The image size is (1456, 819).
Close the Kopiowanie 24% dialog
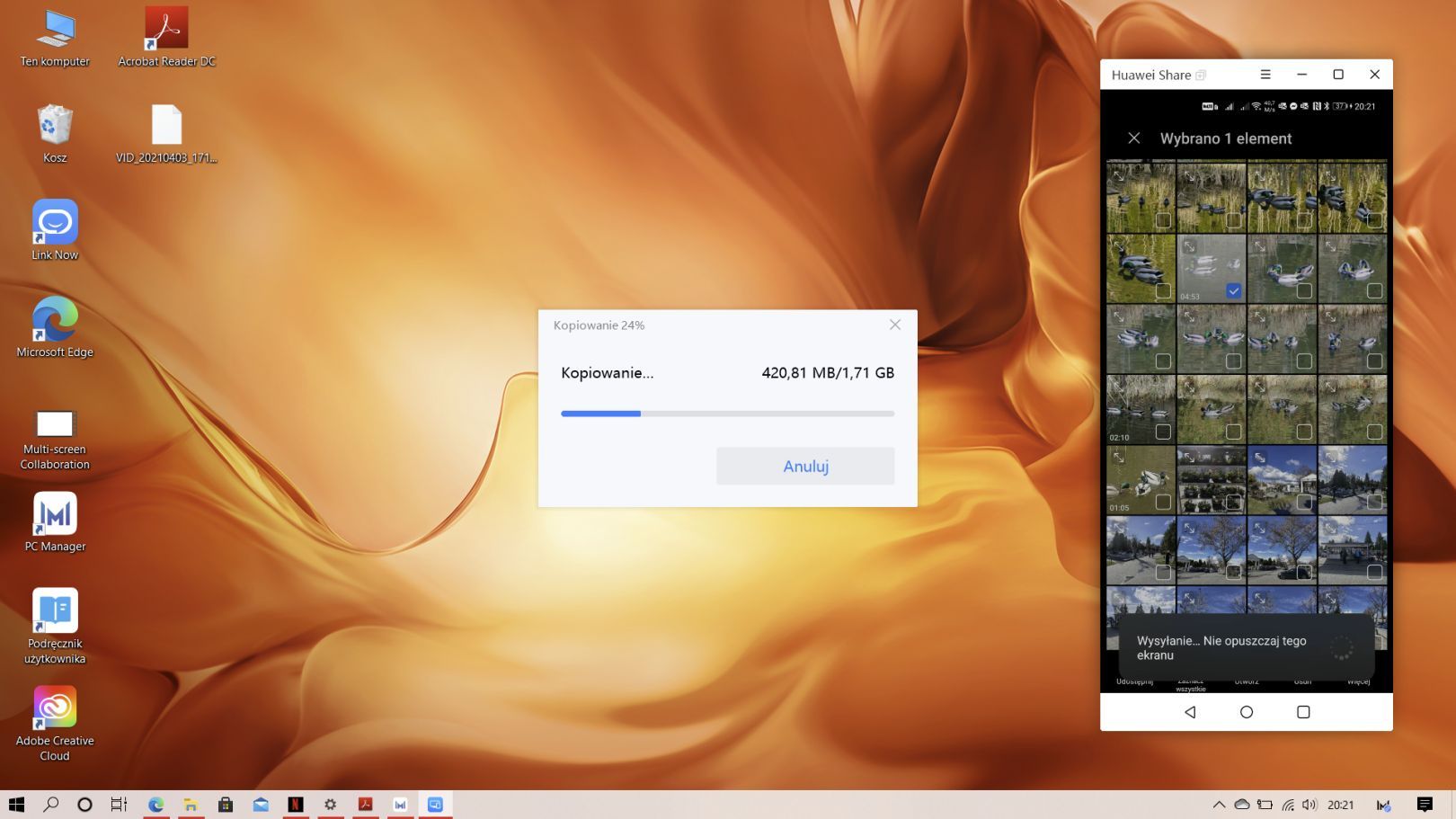(895, 325)
